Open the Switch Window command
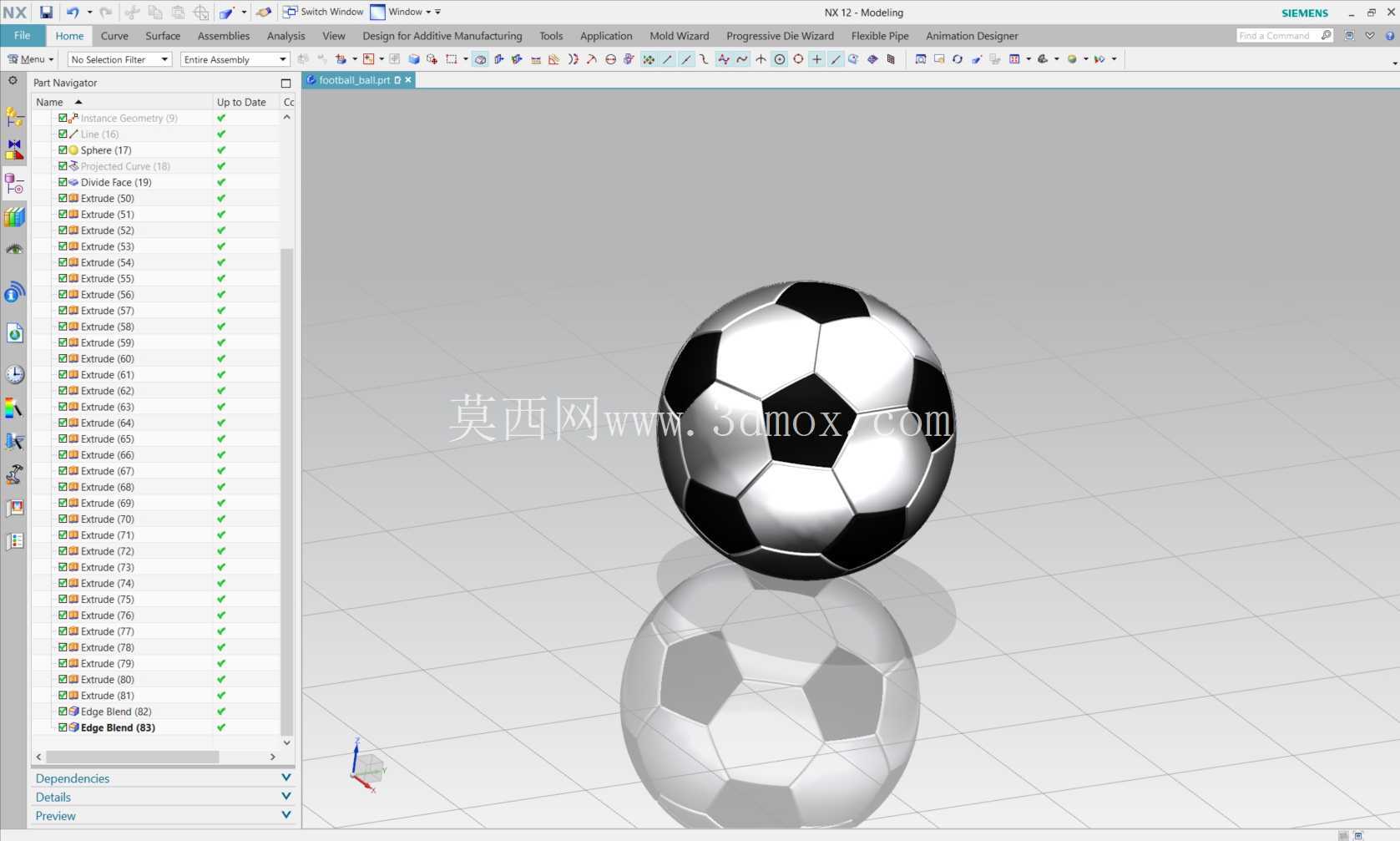This screenshot has height=841, width=1400. pos(323,12)
